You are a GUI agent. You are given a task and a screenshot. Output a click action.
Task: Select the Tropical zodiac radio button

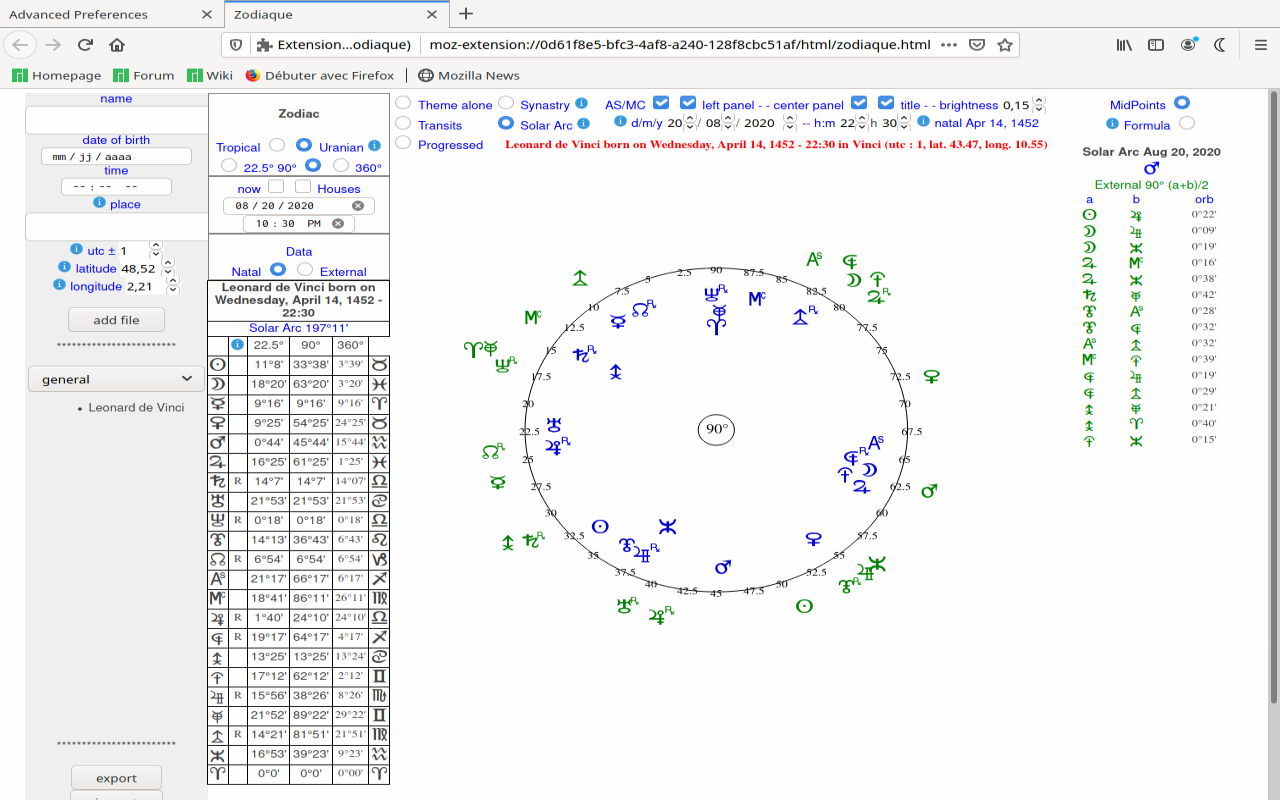277,145
